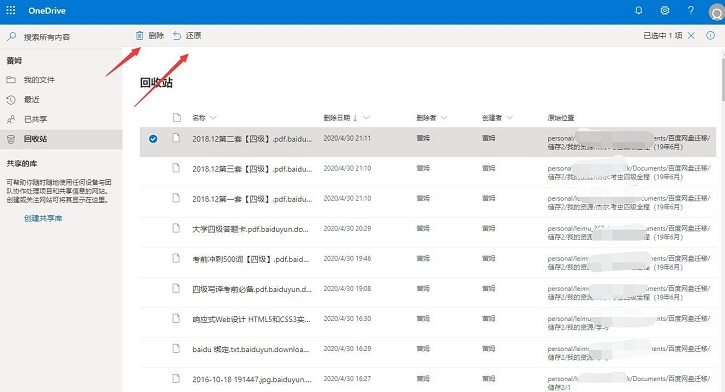725x392 pixels.
Task: Select file baidu 绑定.txt.baiduyun.downloa...
Action: click(250, 349)
